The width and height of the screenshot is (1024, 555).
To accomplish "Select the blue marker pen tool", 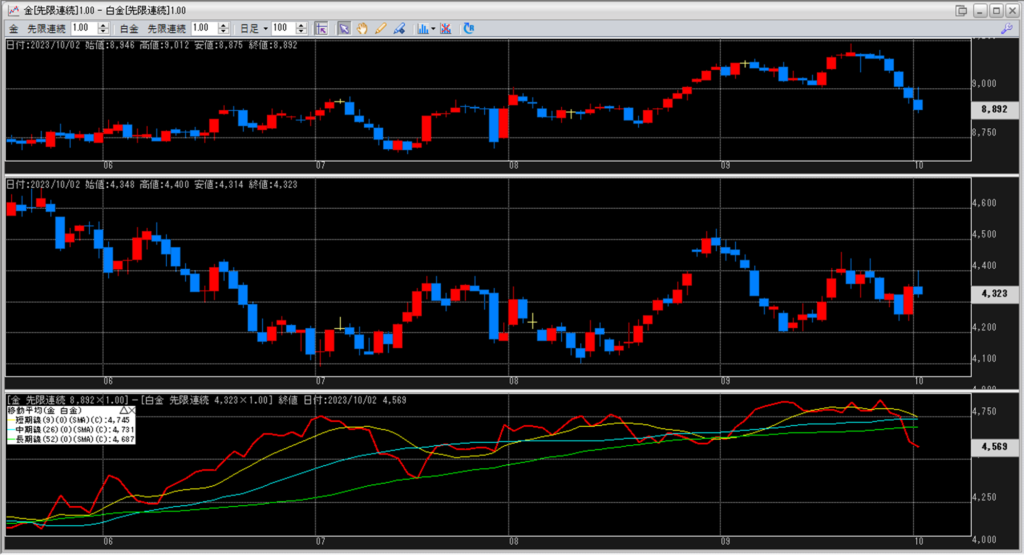I will coord(399,28).
